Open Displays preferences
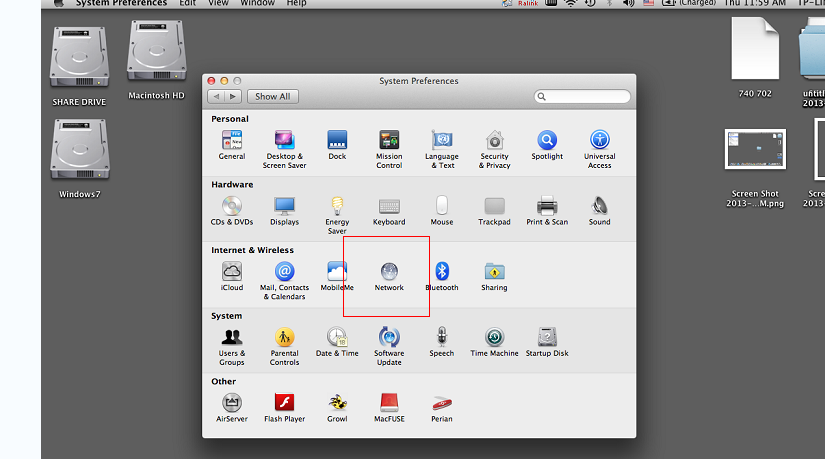The image size is (825, 459). 284,211
